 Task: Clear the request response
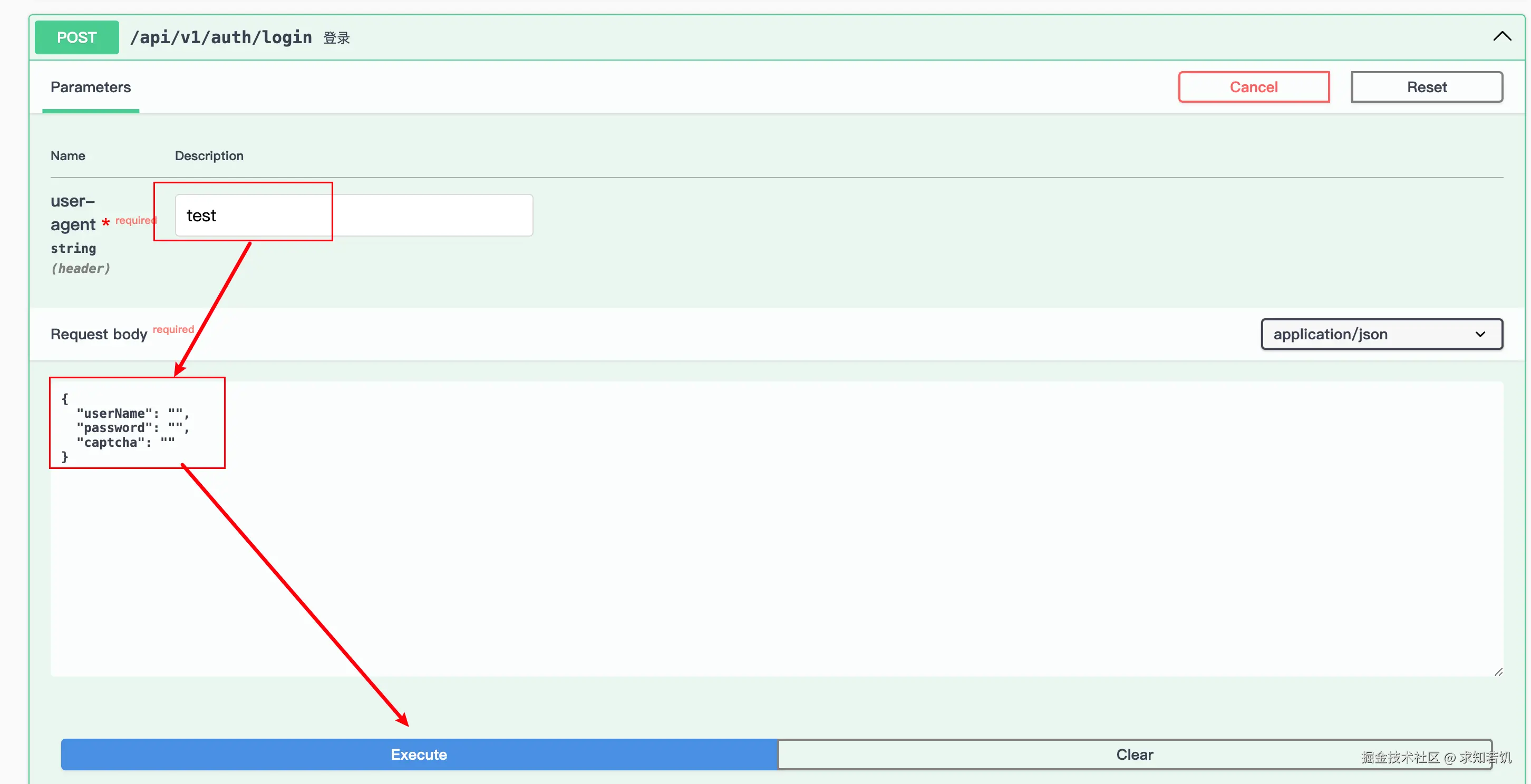click(x=1135, y=754)
